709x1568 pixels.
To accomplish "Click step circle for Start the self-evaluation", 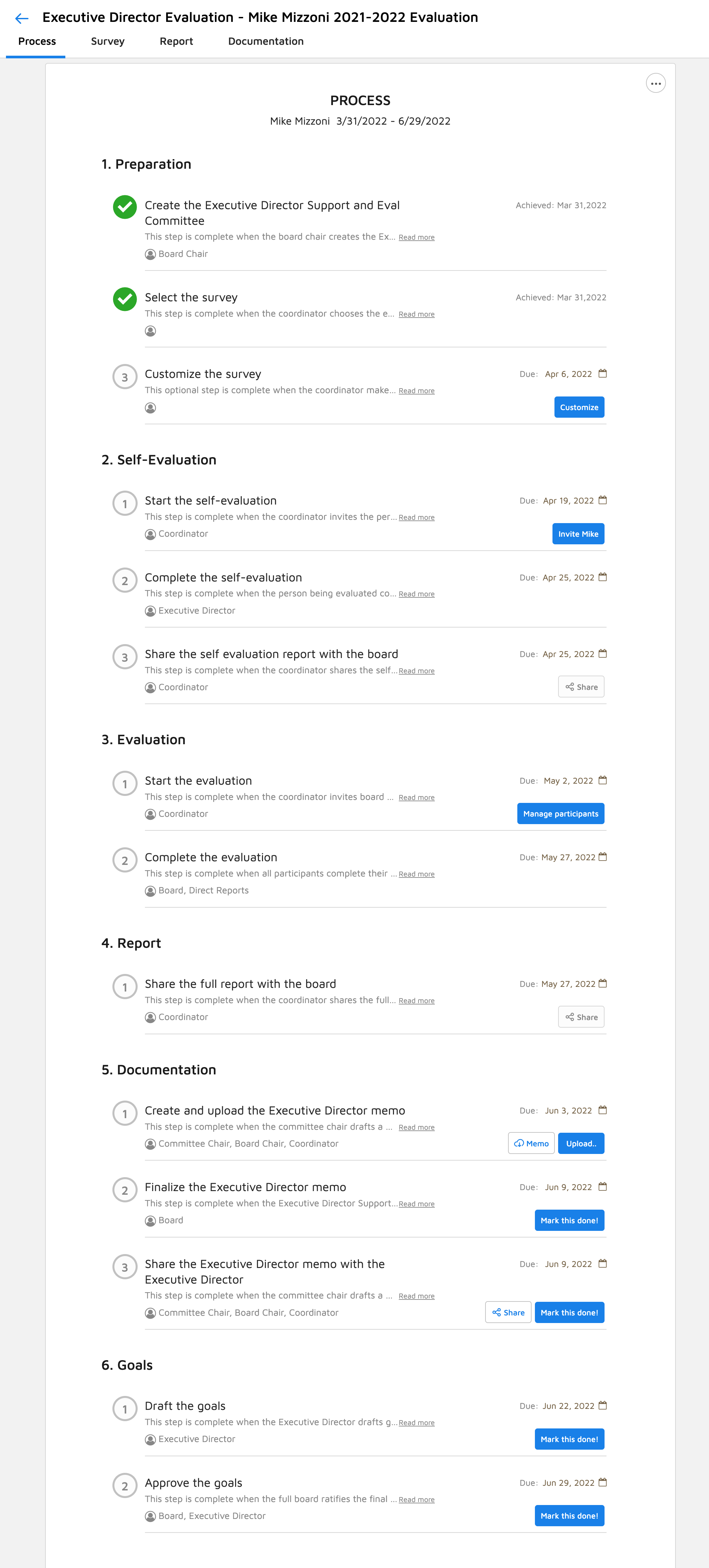I will (125, 504).
